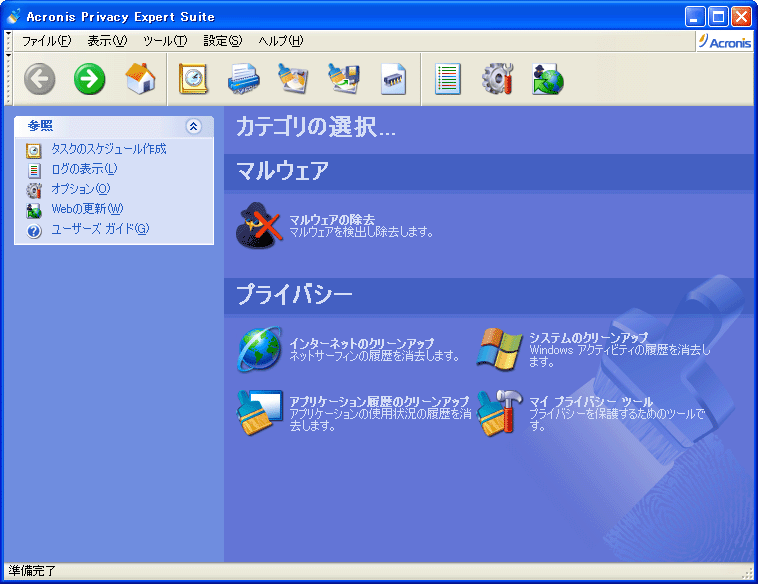Click the sidebar user guide help icon

pyautogui.click(x=34, y=231)
